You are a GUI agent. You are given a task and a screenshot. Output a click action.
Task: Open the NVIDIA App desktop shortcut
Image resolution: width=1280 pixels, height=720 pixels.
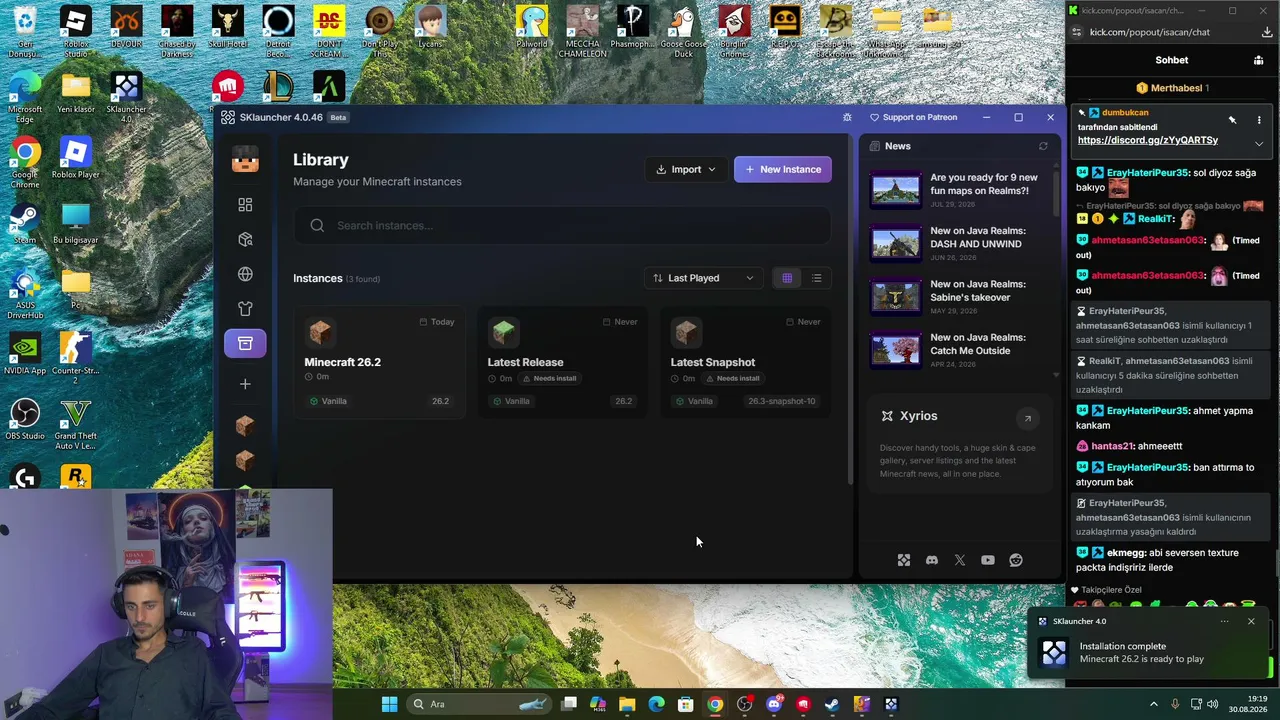coord(25,354)
